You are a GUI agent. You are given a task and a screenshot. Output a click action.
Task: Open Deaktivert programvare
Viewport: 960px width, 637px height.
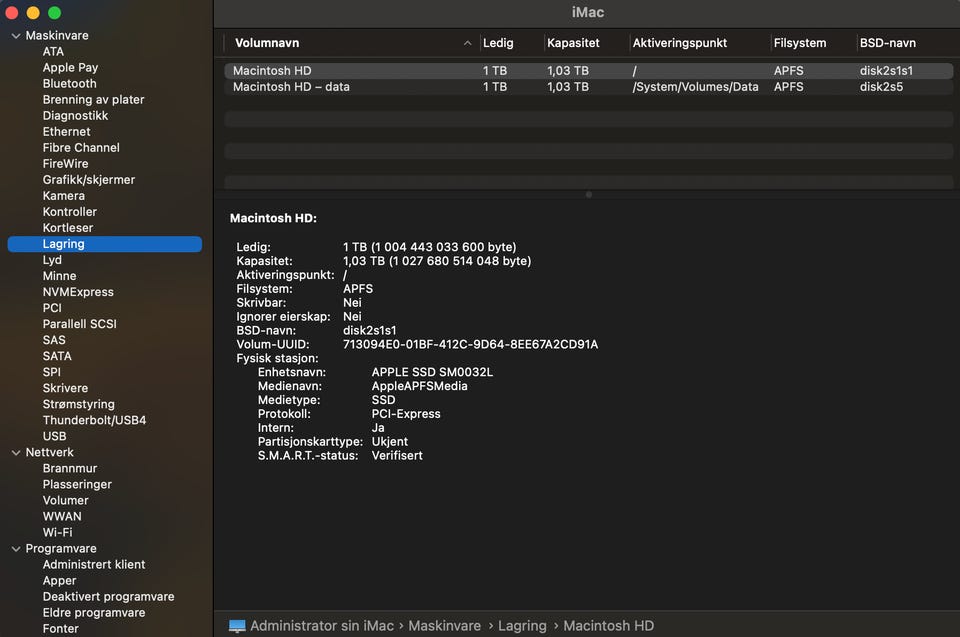coord(108,596)
